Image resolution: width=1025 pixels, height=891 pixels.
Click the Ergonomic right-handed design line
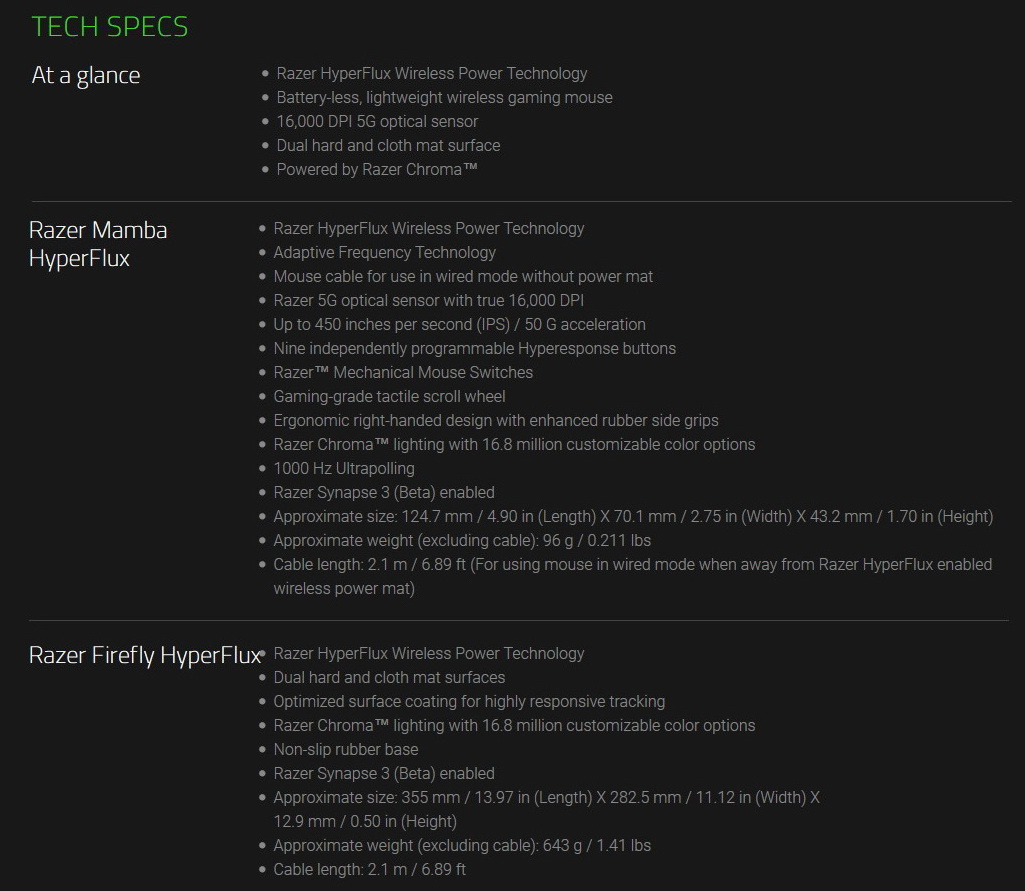pyautogui.click(x=496, y=421)
